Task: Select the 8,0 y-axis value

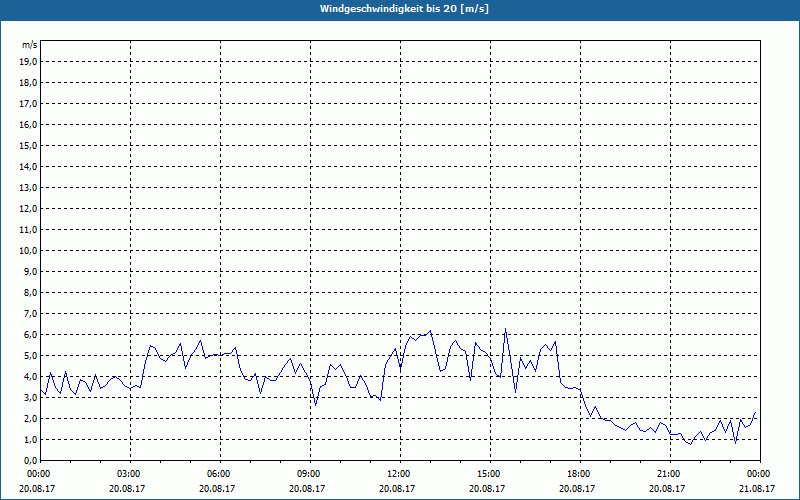Action: pos(30,292)
